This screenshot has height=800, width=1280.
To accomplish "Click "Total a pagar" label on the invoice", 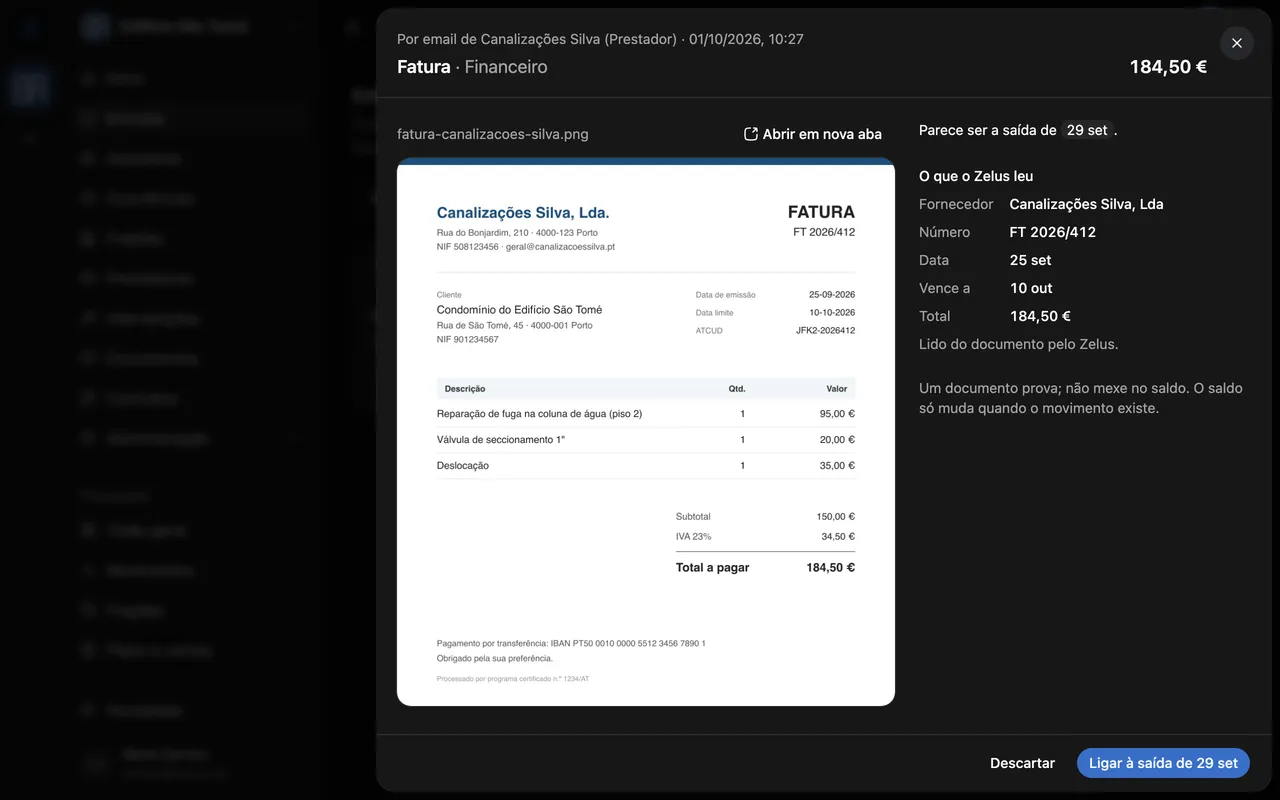I will click(712, 567).
